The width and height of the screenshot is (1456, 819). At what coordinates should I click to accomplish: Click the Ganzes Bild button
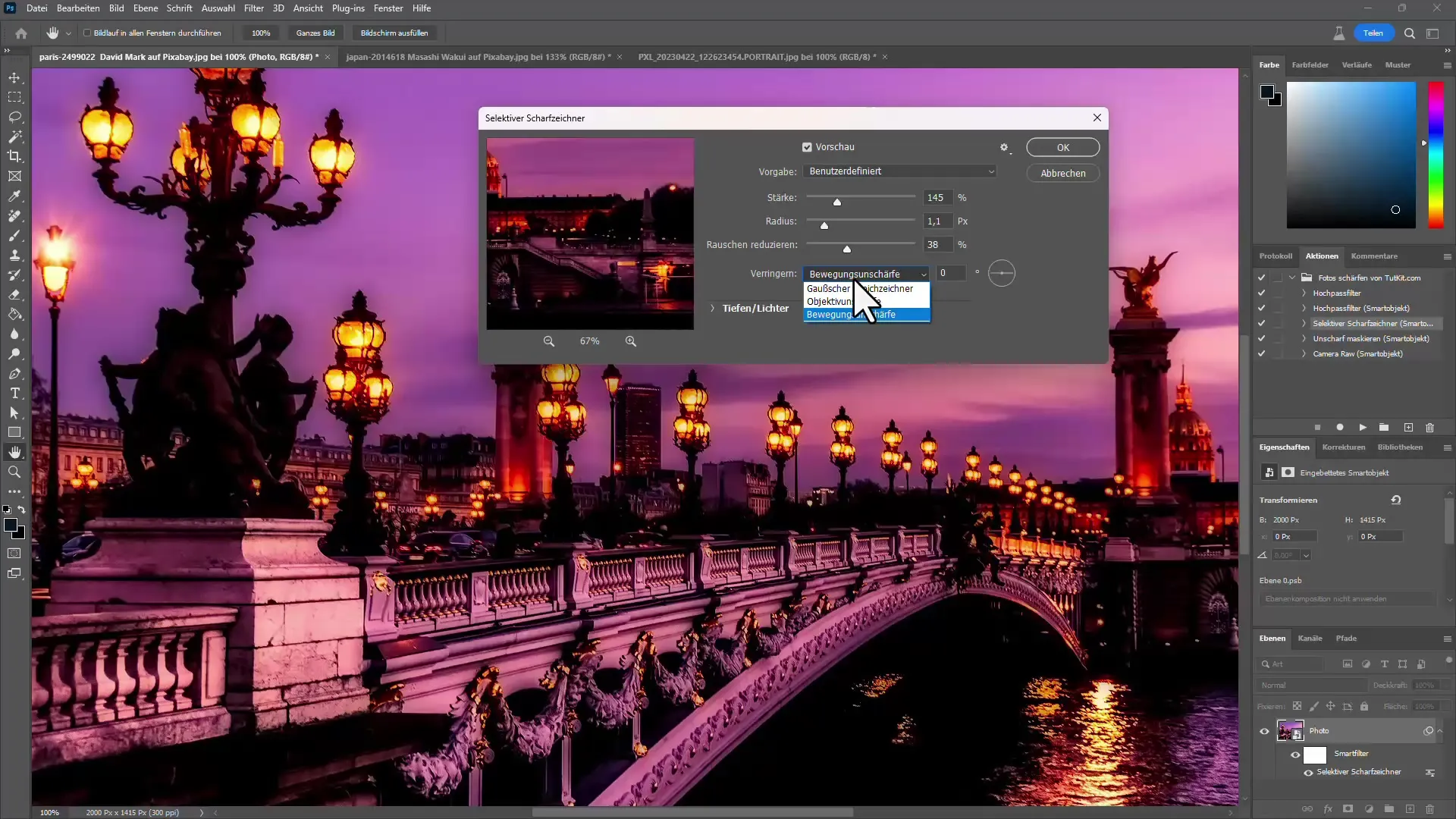pyautogui.click(x=315, y=33)
